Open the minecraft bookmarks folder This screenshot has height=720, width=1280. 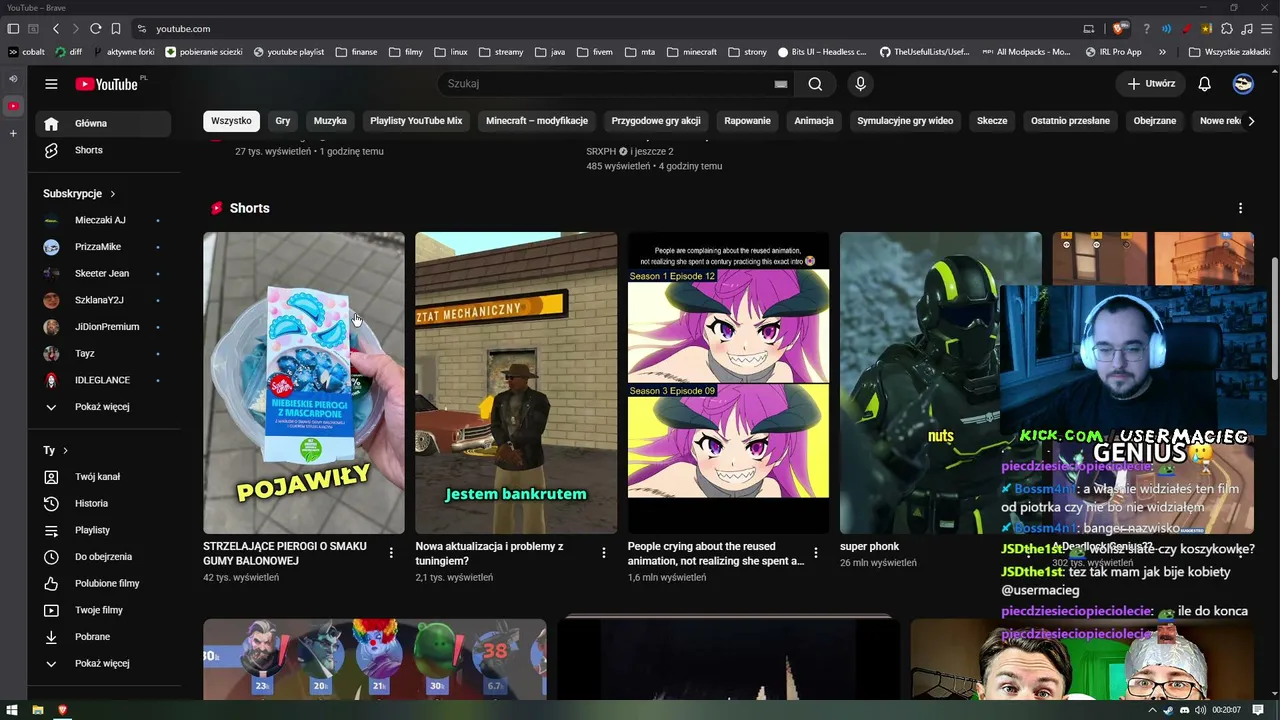692,52
